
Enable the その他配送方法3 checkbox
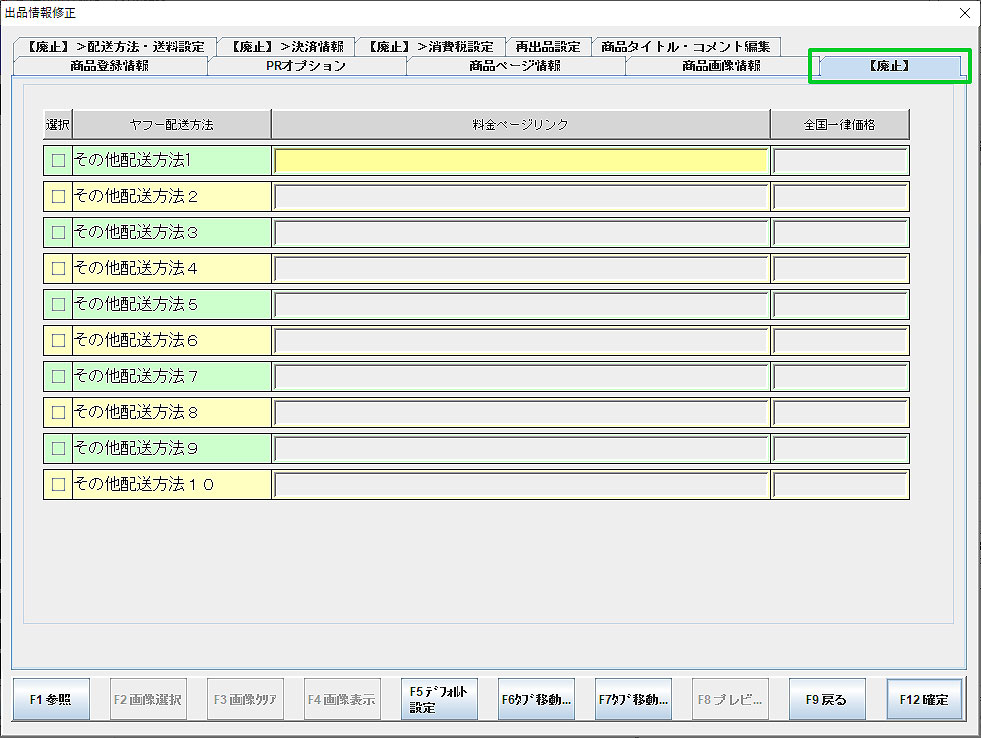click(58, 232)
